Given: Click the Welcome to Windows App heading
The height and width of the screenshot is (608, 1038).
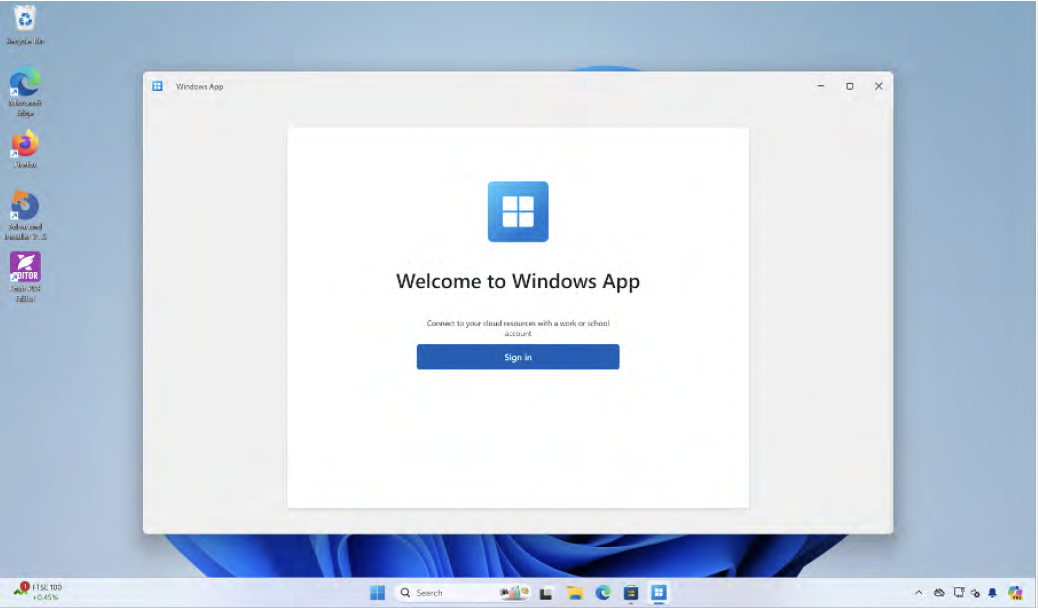Looking at the screenshot, I should click(518, 281).
